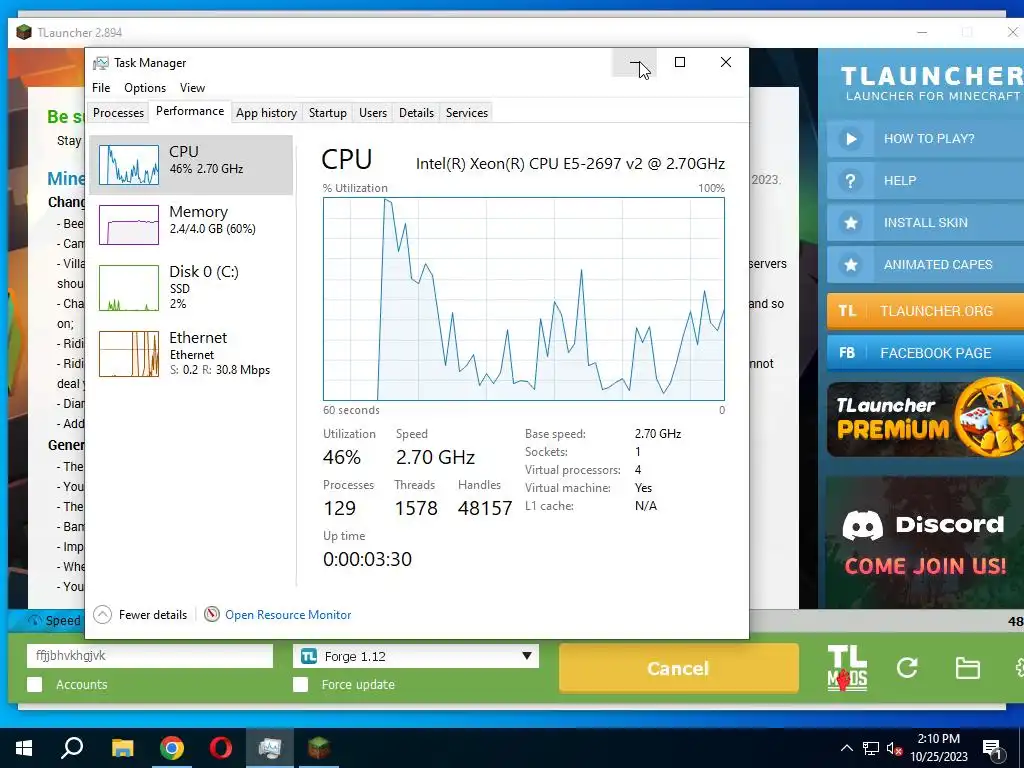The height and width of the screenshot is (768, 1024).
Task: Switch to the Startup tab
Action: 328,113
